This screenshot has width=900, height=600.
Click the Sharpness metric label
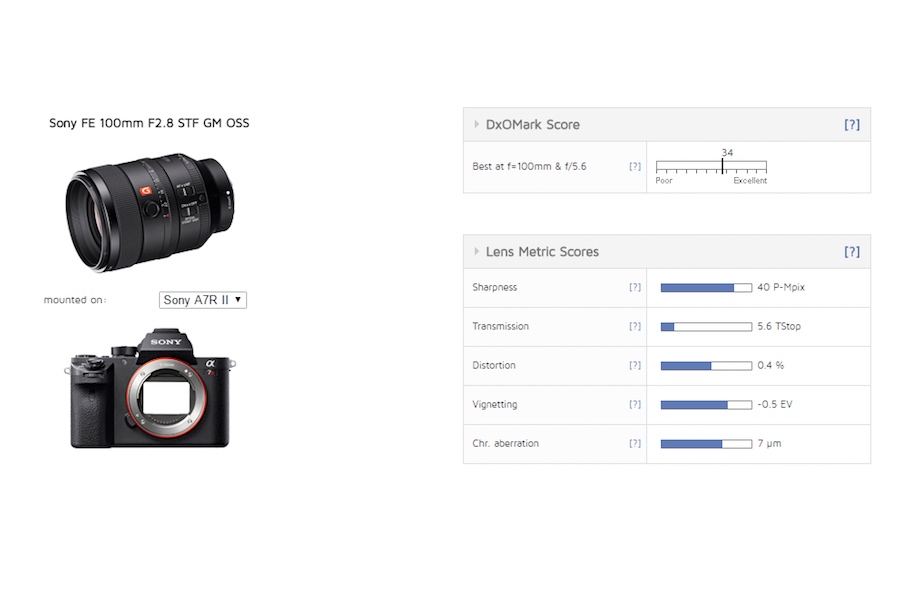click(x=494, y=287)
